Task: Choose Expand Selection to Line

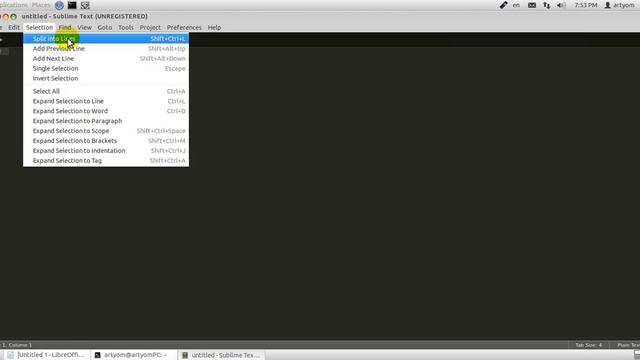Action: [106, 101]
